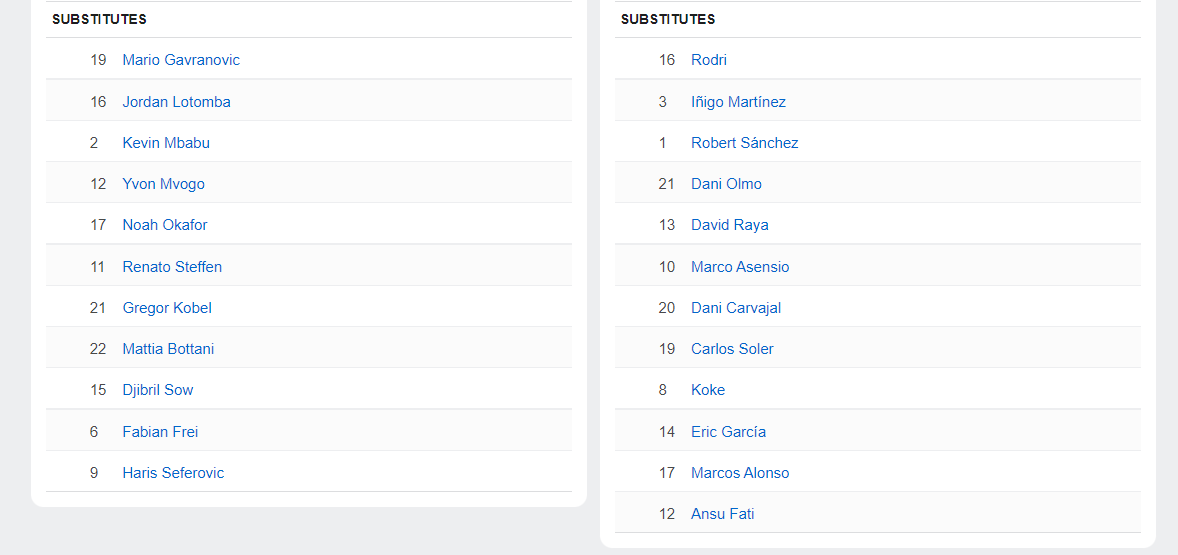Click Dani Olmo player name
1178x555 pixels.
coord(726,184)
